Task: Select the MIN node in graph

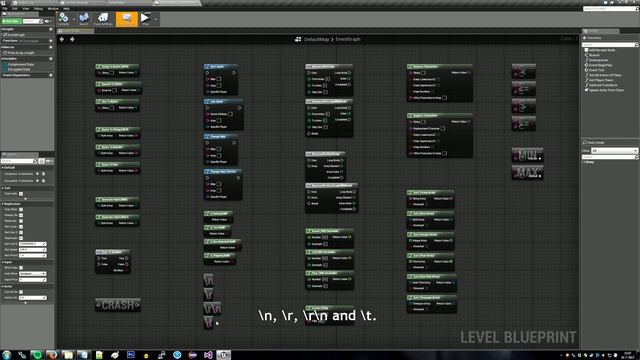Action: tap(527, 155)
